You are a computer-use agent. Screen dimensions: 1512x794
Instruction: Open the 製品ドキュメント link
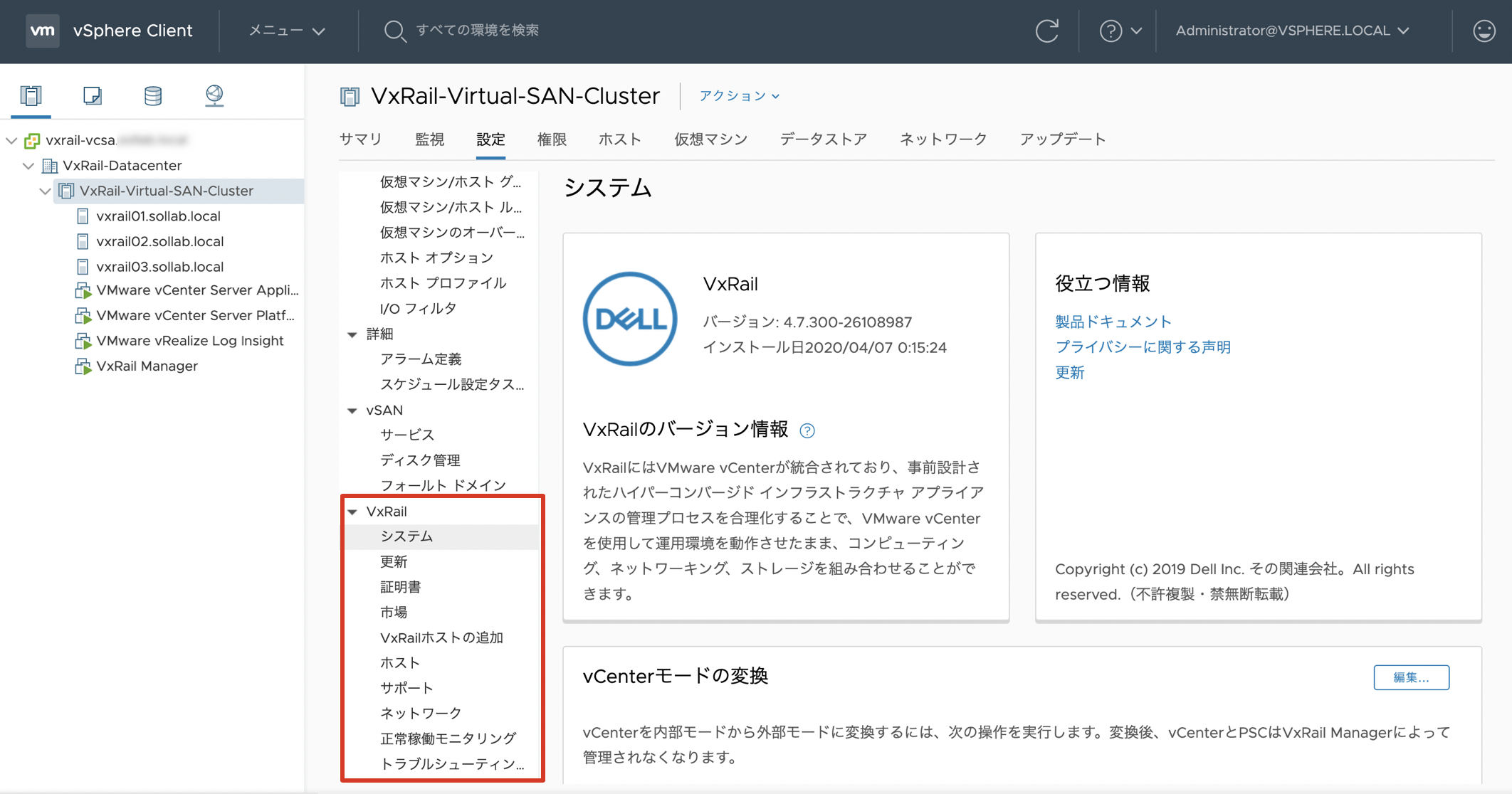tap(1113, 322)
